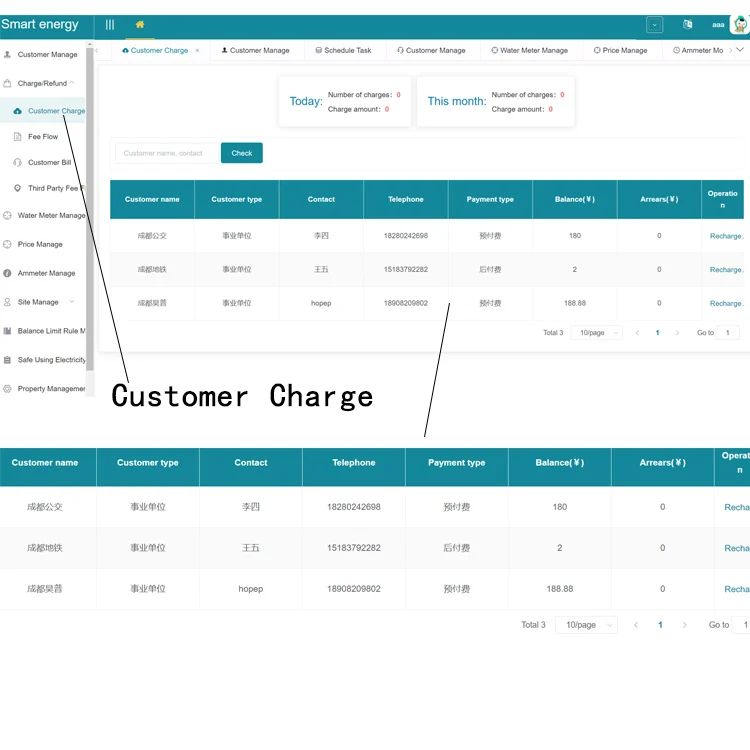Select page 1 in lower pagination
Viewport: 750px width, 750px height.
[x=660, y=625]
